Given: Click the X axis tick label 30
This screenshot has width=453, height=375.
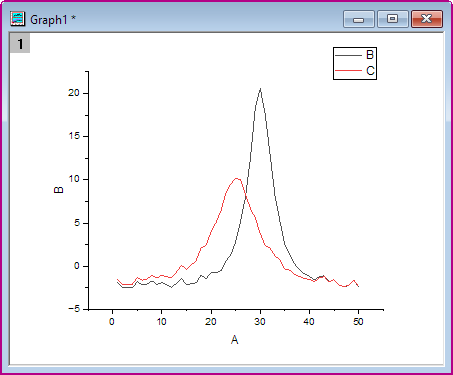Looking at the screenshot, I should click(x=260, y=322).
